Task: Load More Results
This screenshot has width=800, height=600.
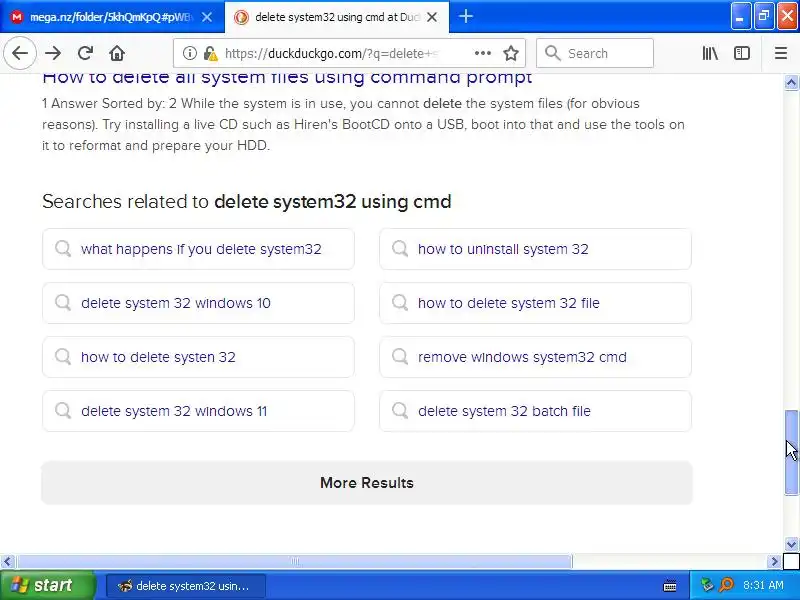Action: pos(367,483)
